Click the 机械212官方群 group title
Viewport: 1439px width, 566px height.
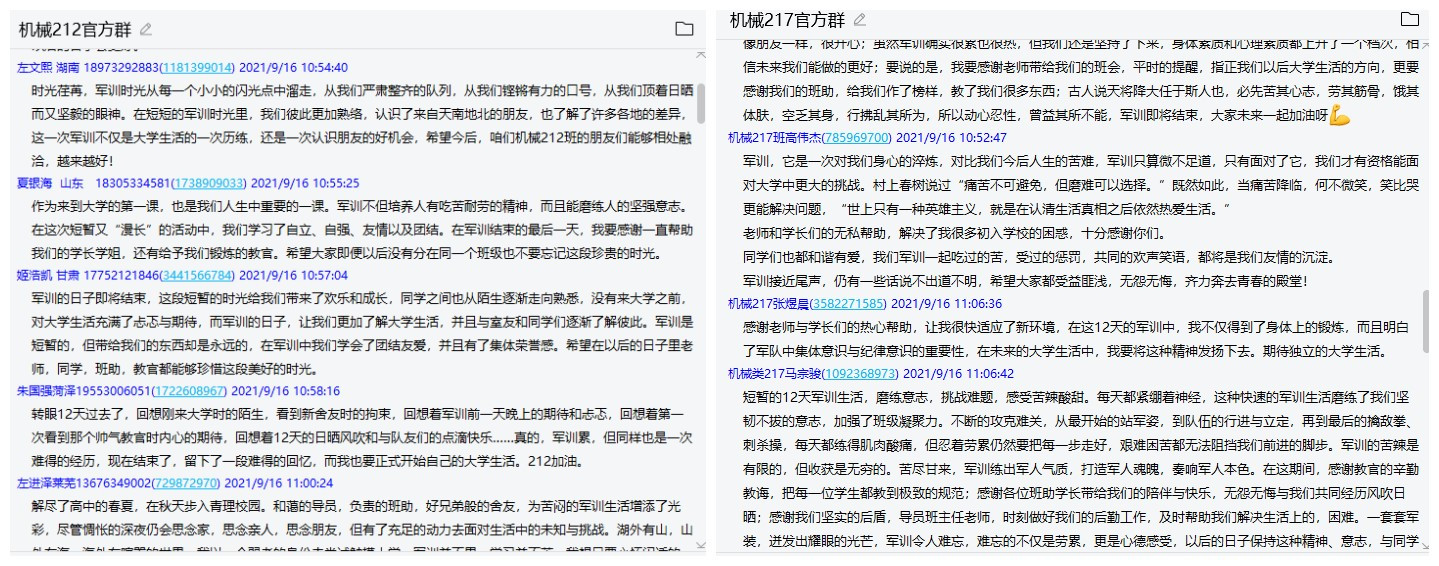(x=76, y=29)
